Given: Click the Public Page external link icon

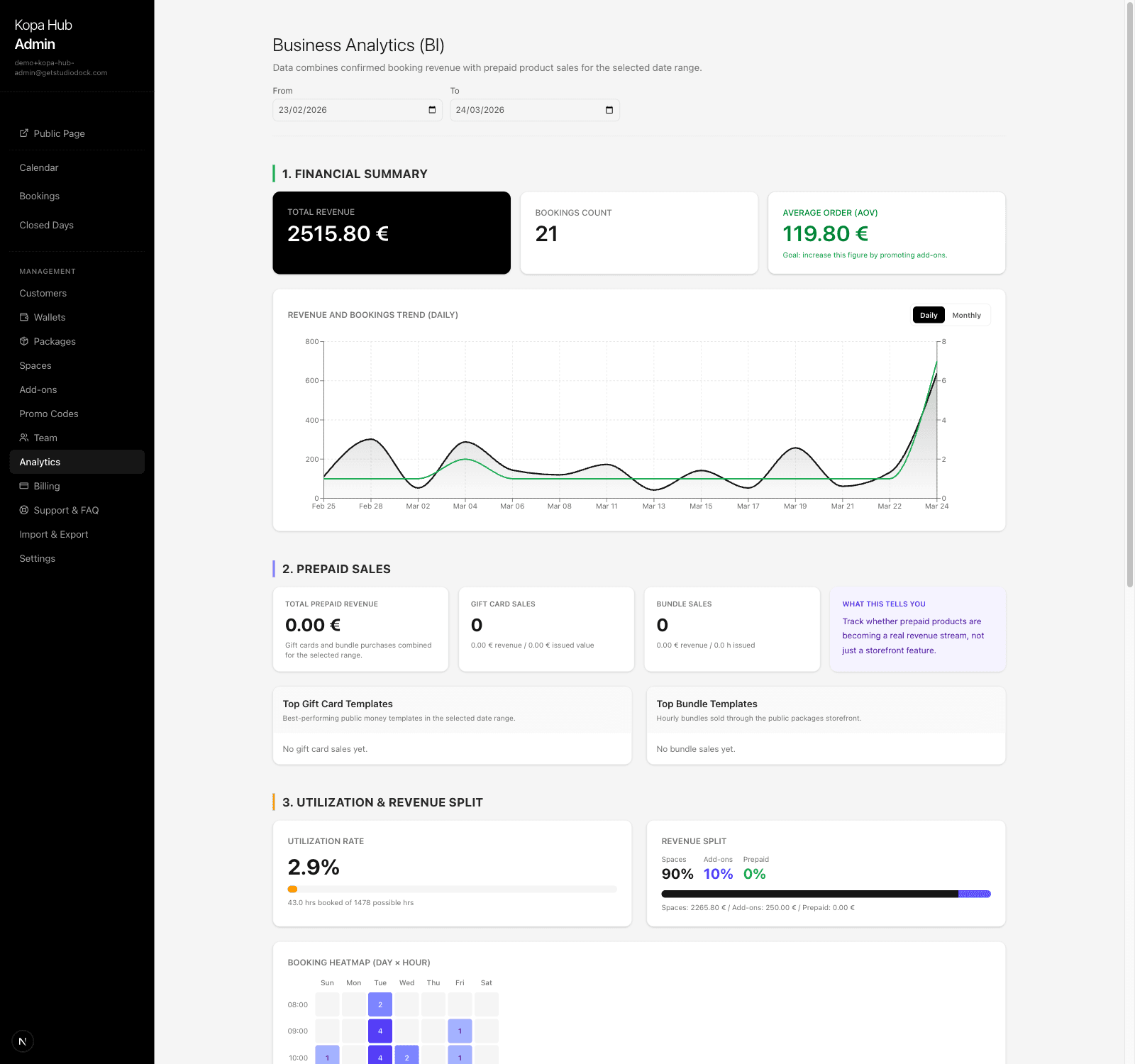Looking at the screenshot, I should (x=24, y=133).
